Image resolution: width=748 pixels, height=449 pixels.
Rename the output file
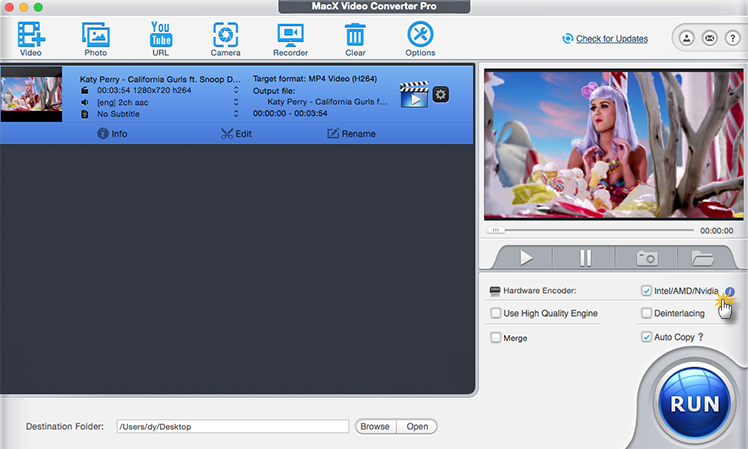[x=351, y=134]
